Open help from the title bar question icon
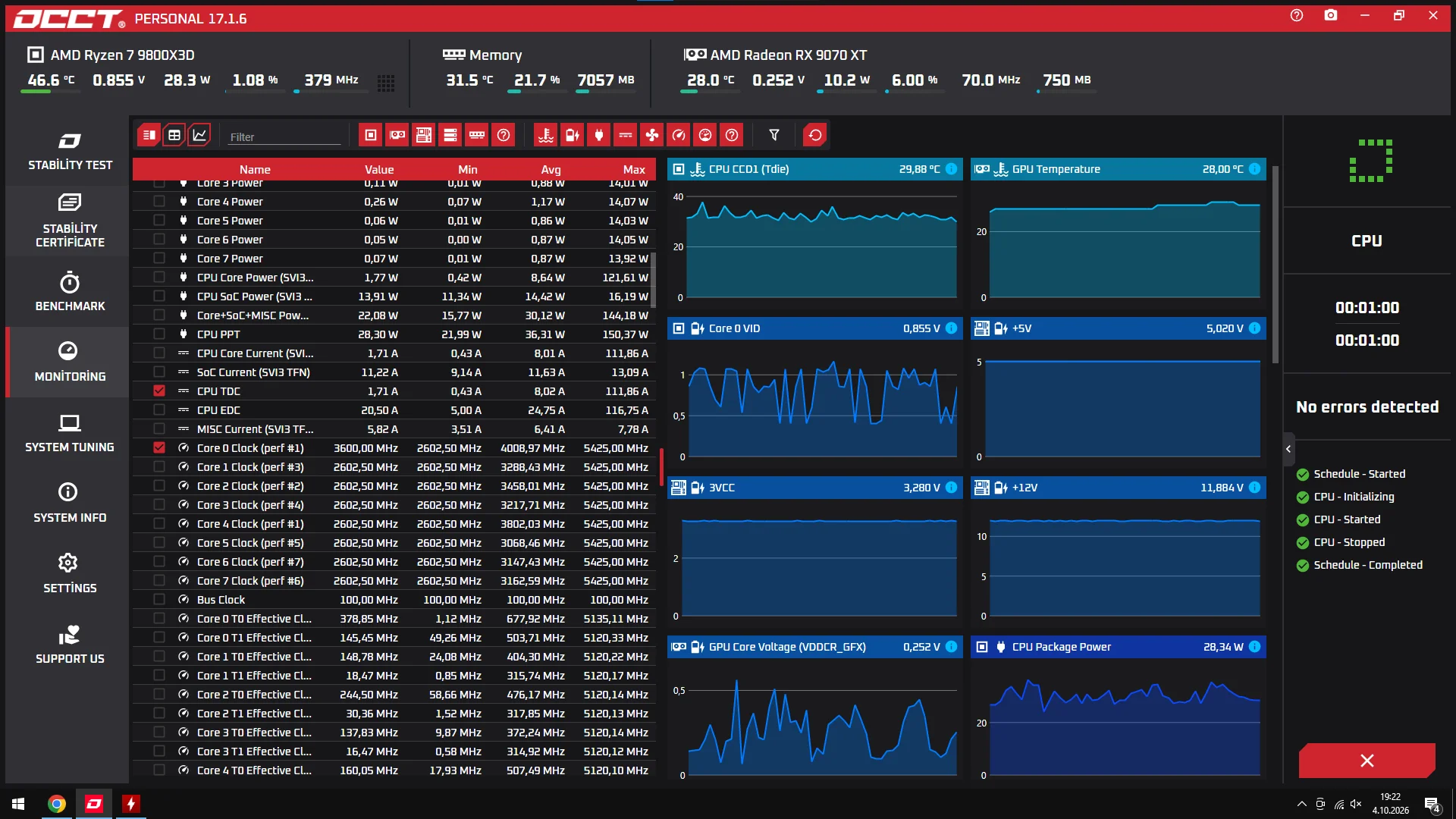Image resolution: width=1456 pixels, height=819 pixels. coord(1297,15)
